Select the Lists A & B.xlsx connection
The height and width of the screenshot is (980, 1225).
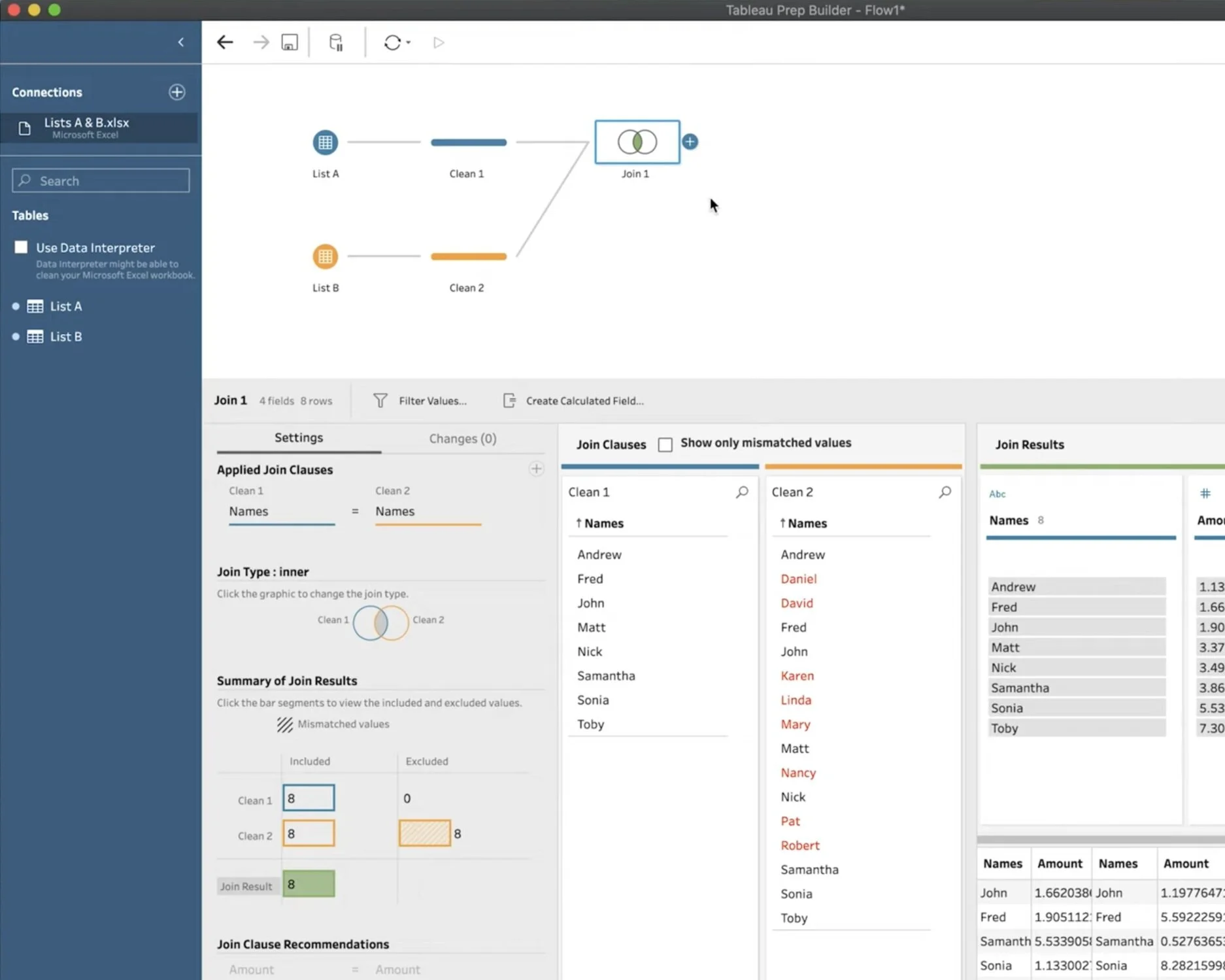coord(99,127)
